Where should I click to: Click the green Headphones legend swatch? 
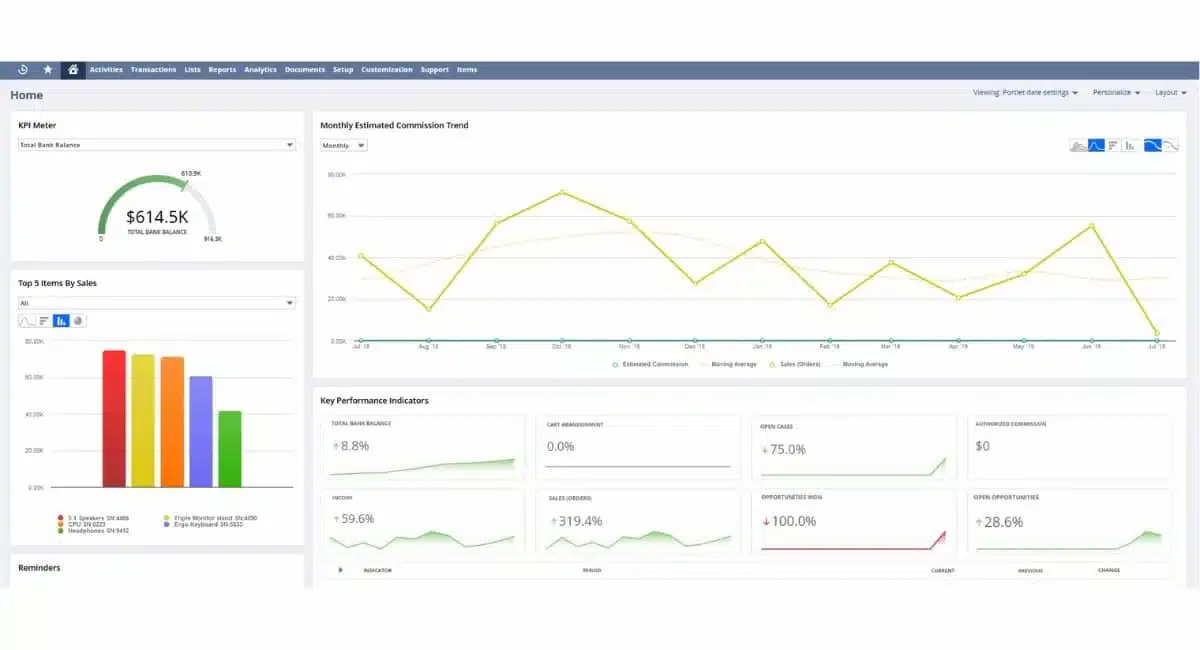[61, 530]
